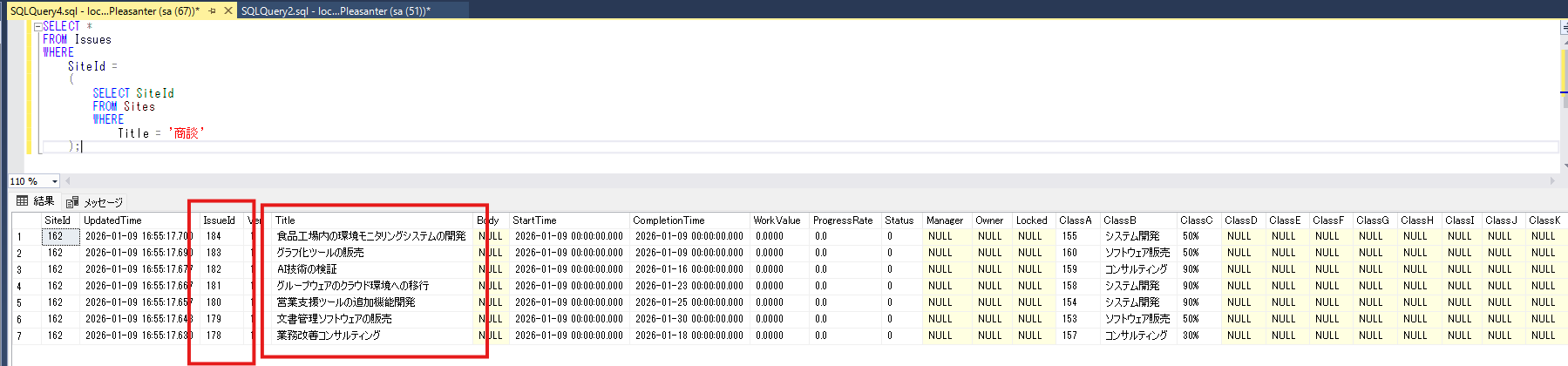
Task: Place the cursor on the '商談' string
Action: click(x=187, y=133)
